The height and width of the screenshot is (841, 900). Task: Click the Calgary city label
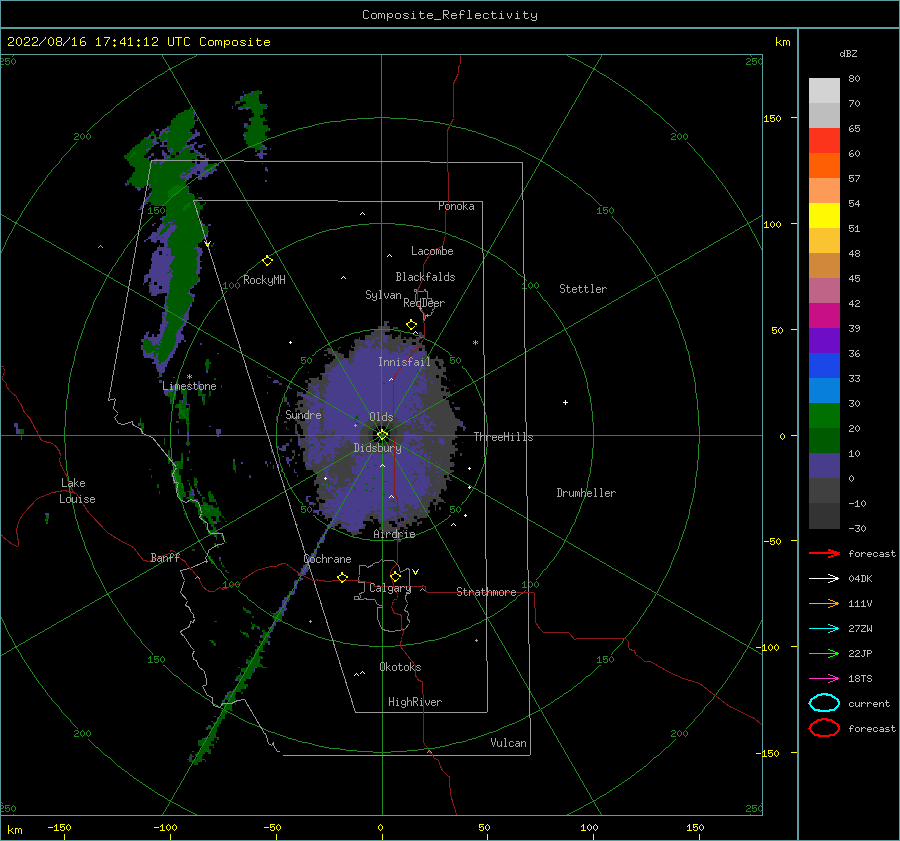pos(390,588)
